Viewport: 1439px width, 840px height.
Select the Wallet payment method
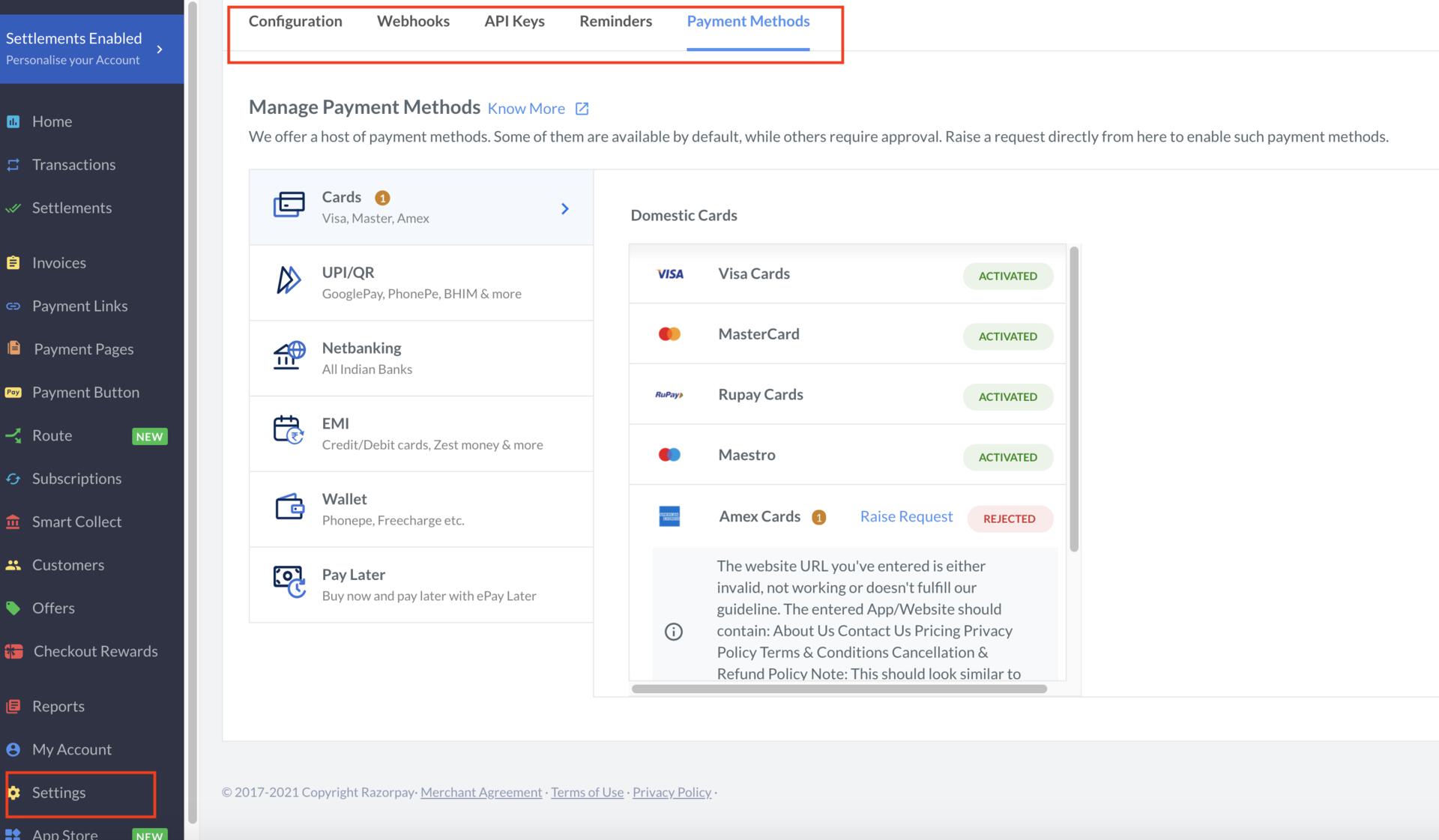(x=421, y=510)
